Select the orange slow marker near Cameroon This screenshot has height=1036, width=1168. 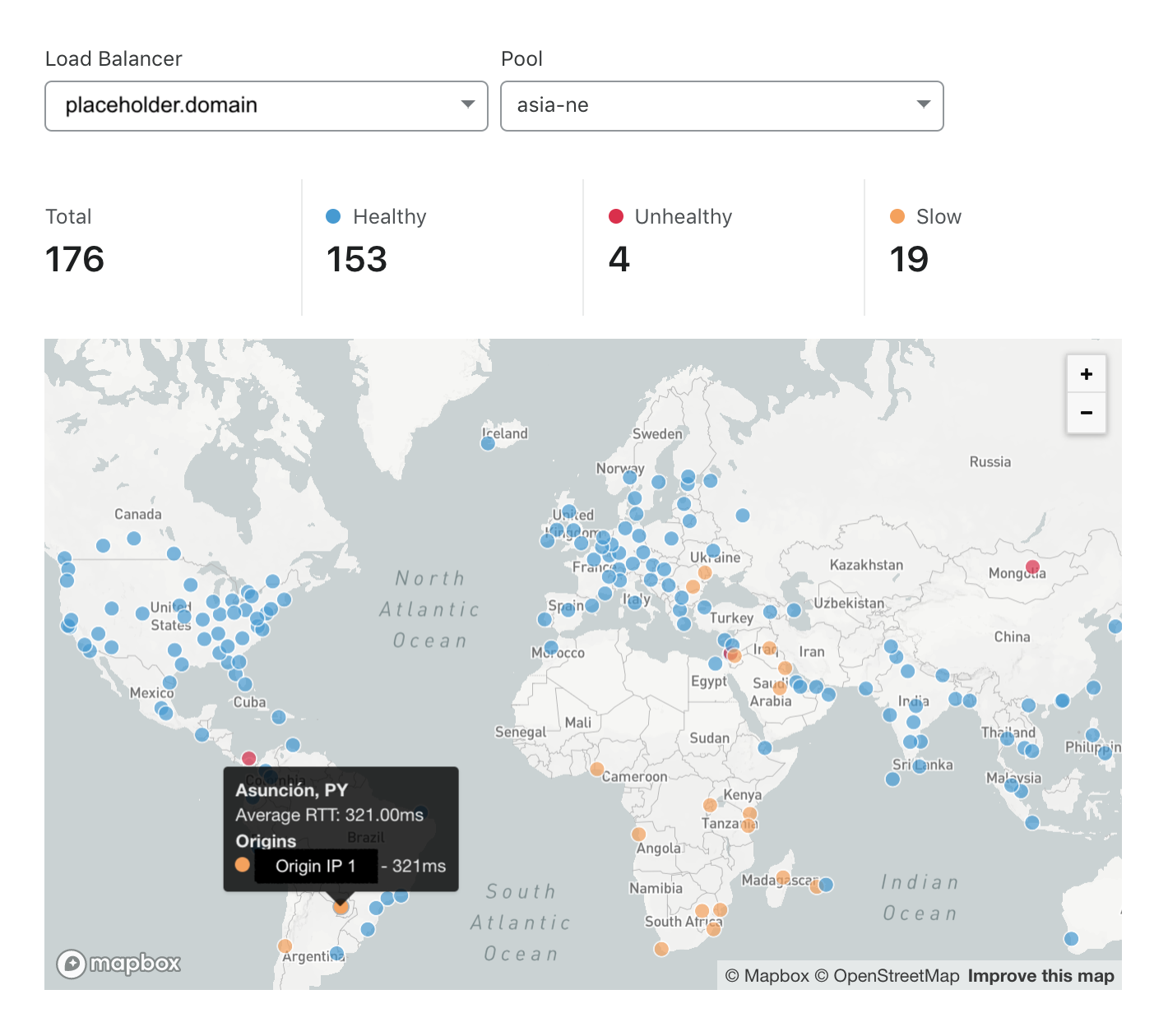point(597,770)
